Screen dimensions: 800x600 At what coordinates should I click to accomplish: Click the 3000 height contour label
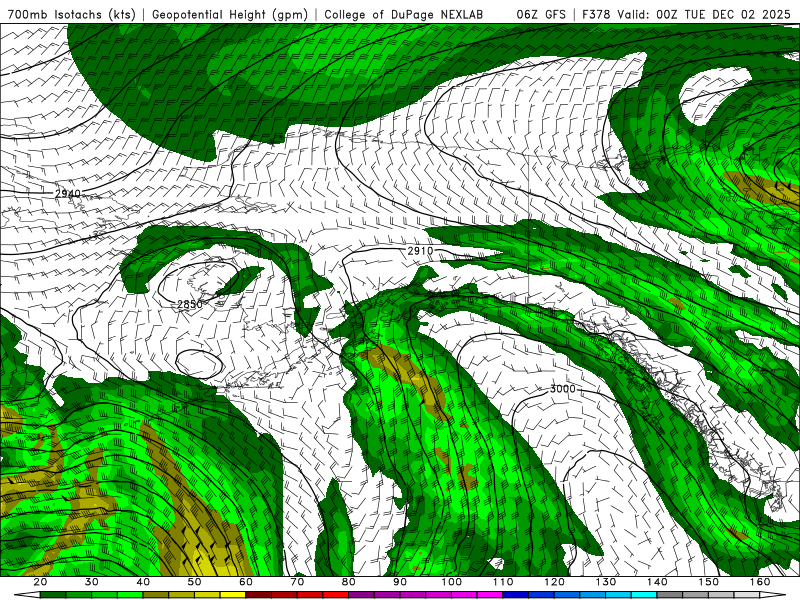coord(563,389)
